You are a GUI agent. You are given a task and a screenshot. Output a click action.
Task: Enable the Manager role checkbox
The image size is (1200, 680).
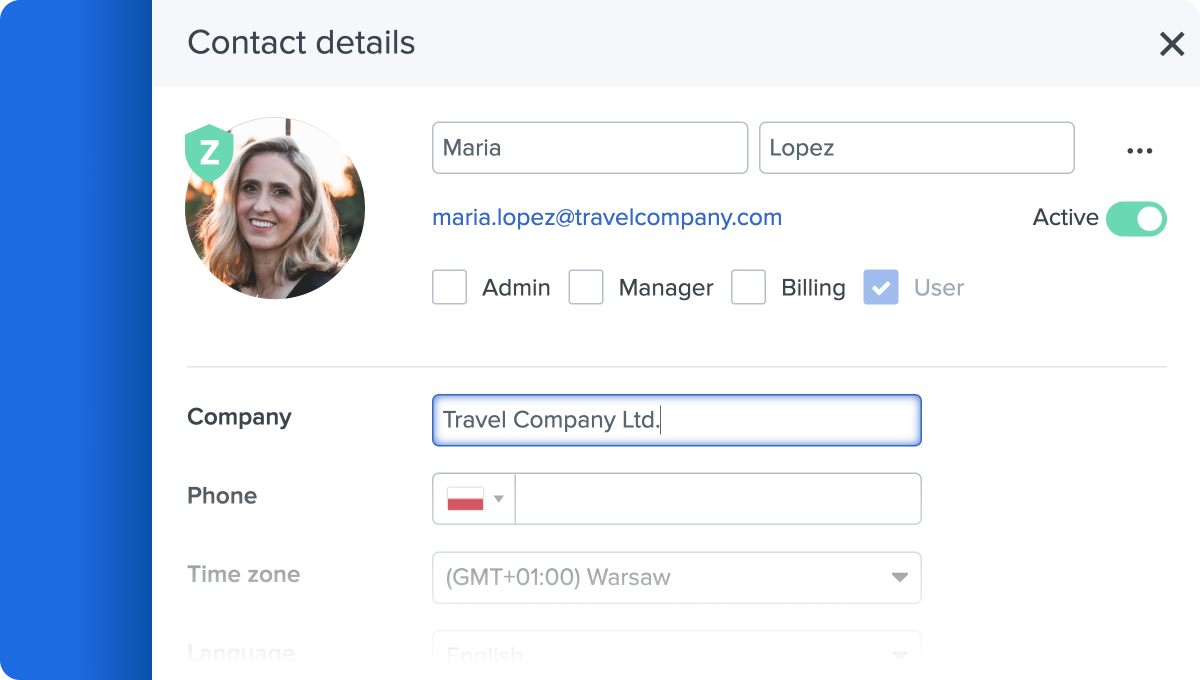tap(586, 288)
